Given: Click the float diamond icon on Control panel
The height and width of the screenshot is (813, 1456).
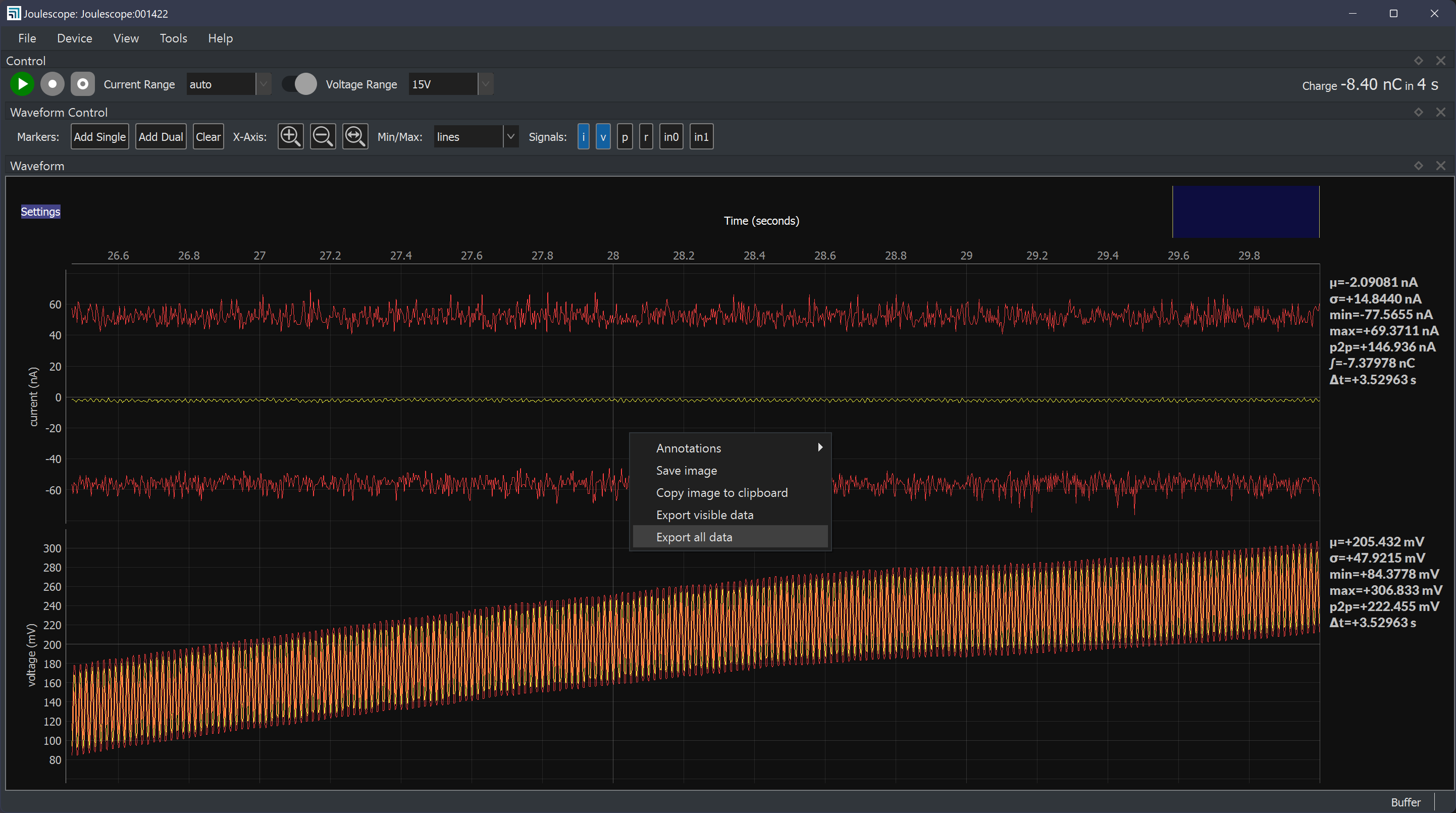Looking at the screenshot, I should 1418,61.
